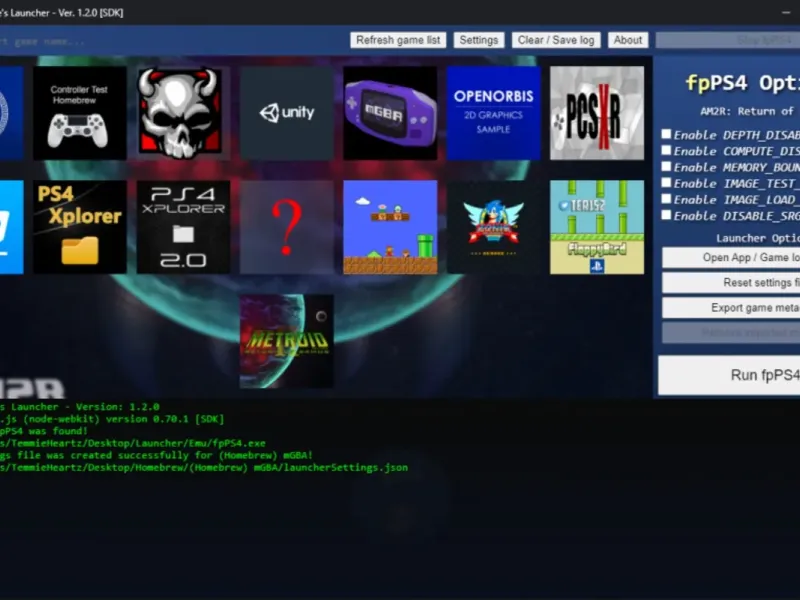Click the Refresh game list button
The width and height of the screenshot is (800, 600).
pyautogui.click(x=398, y=40)
